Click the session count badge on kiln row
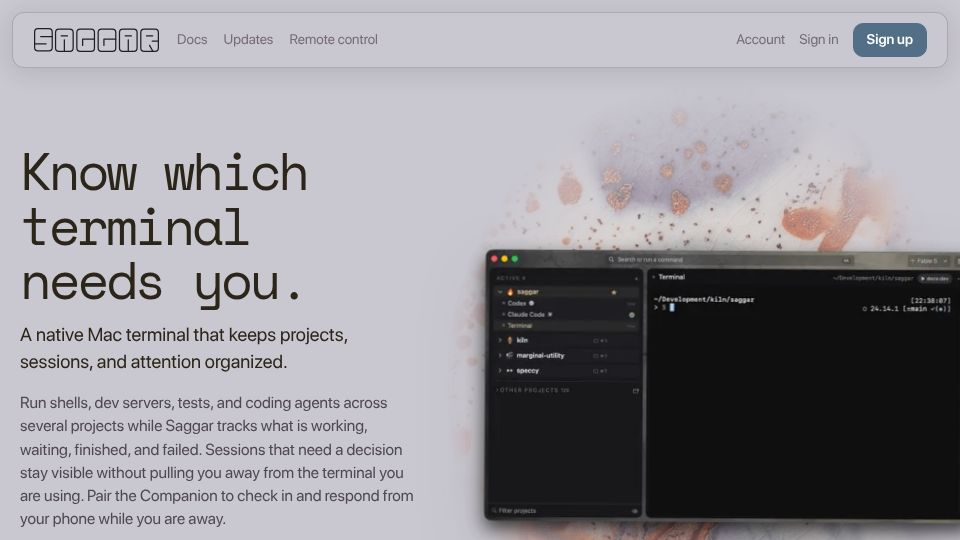 tap(600, 341)
